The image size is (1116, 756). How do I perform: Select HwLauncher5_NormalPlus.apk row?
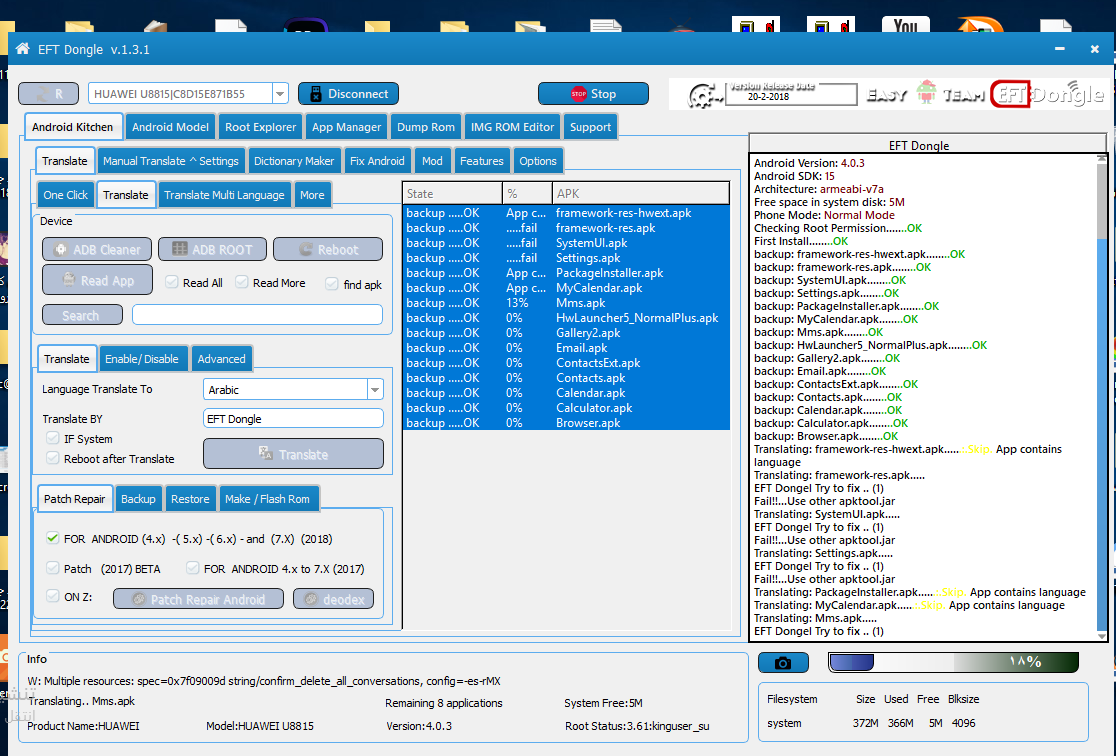(567, 317)
